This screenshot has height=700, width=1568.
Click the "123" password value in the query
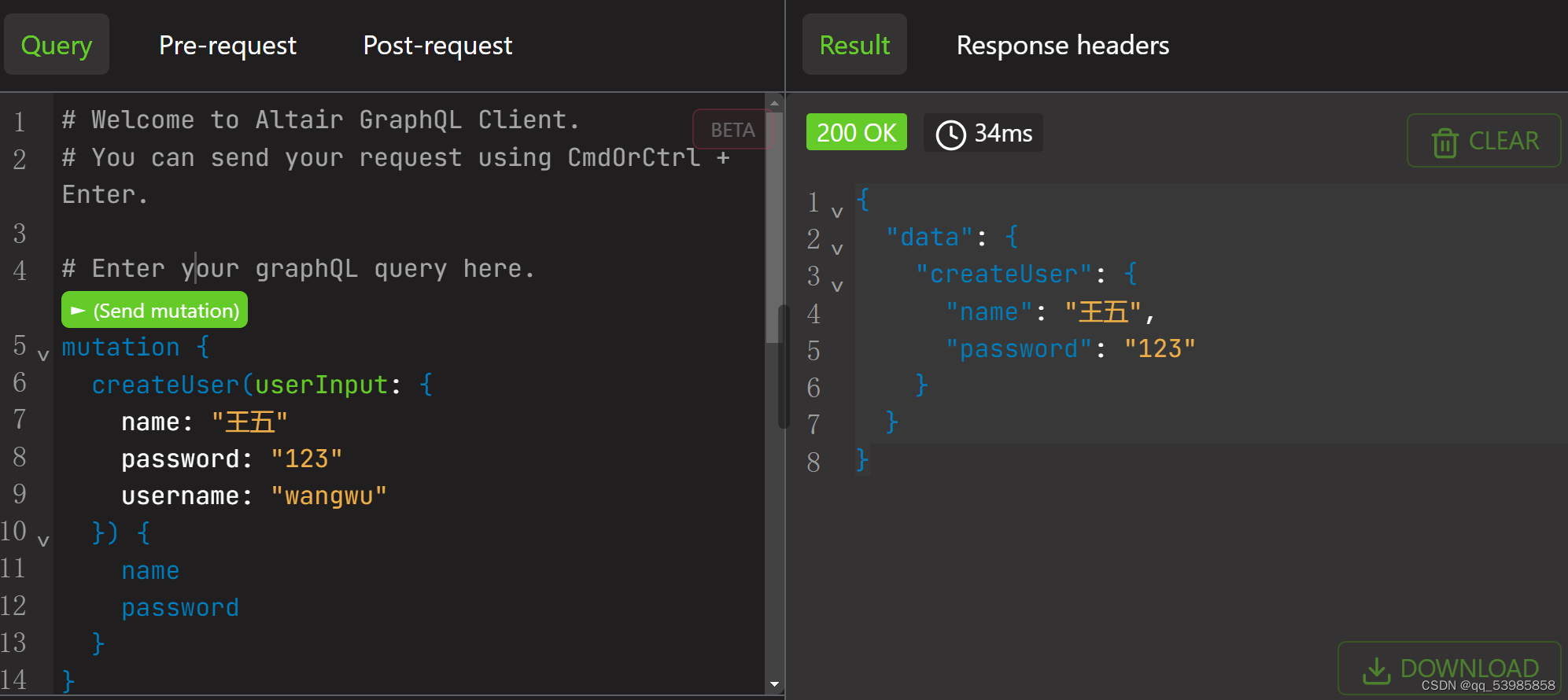306,459
